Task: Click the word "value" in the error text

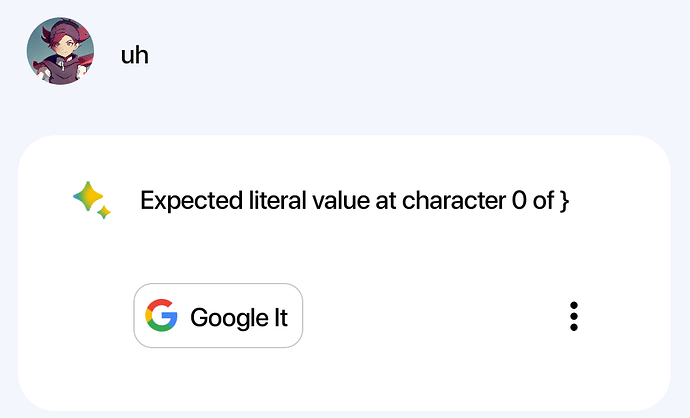Action: (x=335, y=201)
